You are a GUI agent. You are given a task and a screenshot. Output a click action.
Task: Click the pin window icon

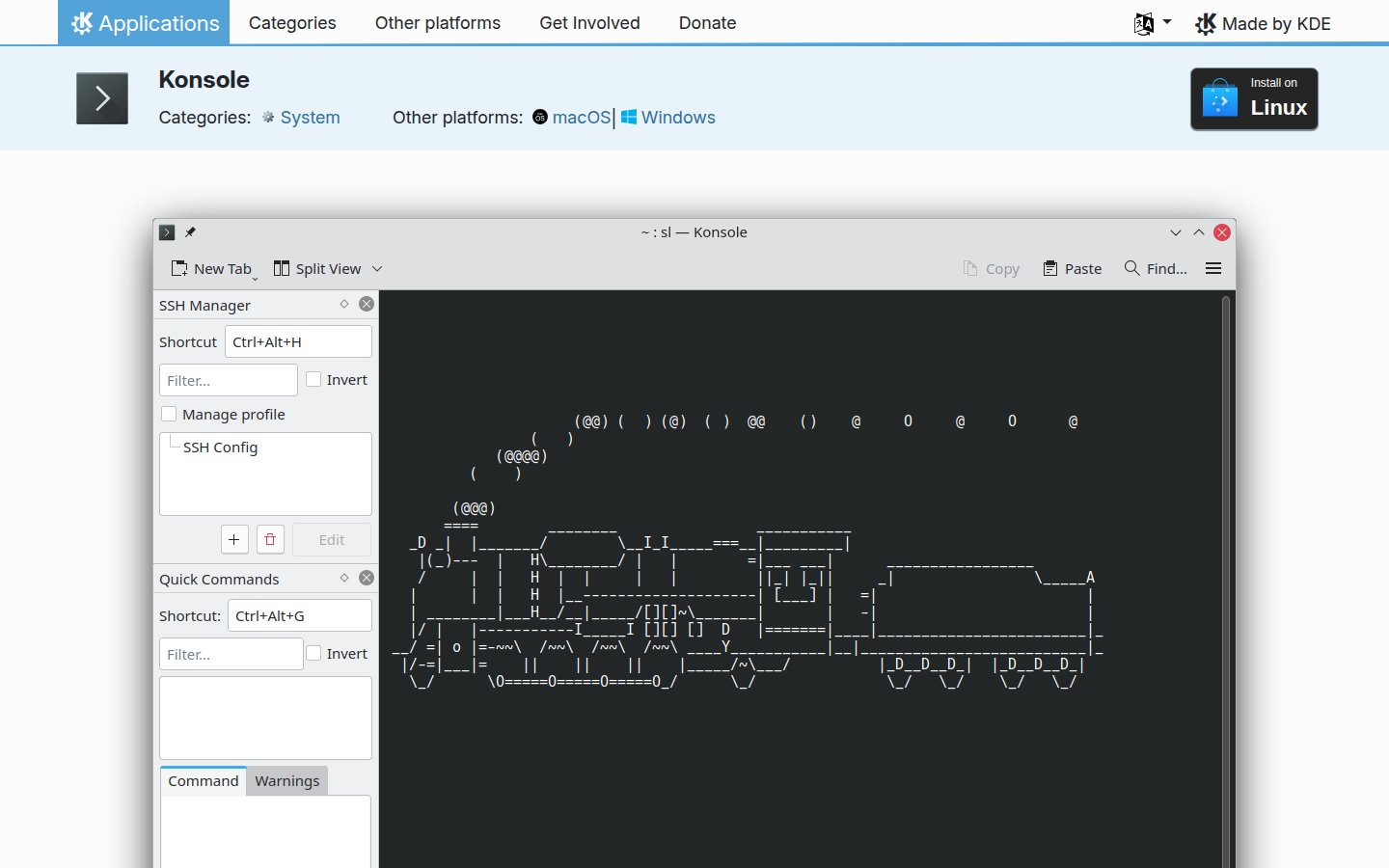tap(190, 232)
